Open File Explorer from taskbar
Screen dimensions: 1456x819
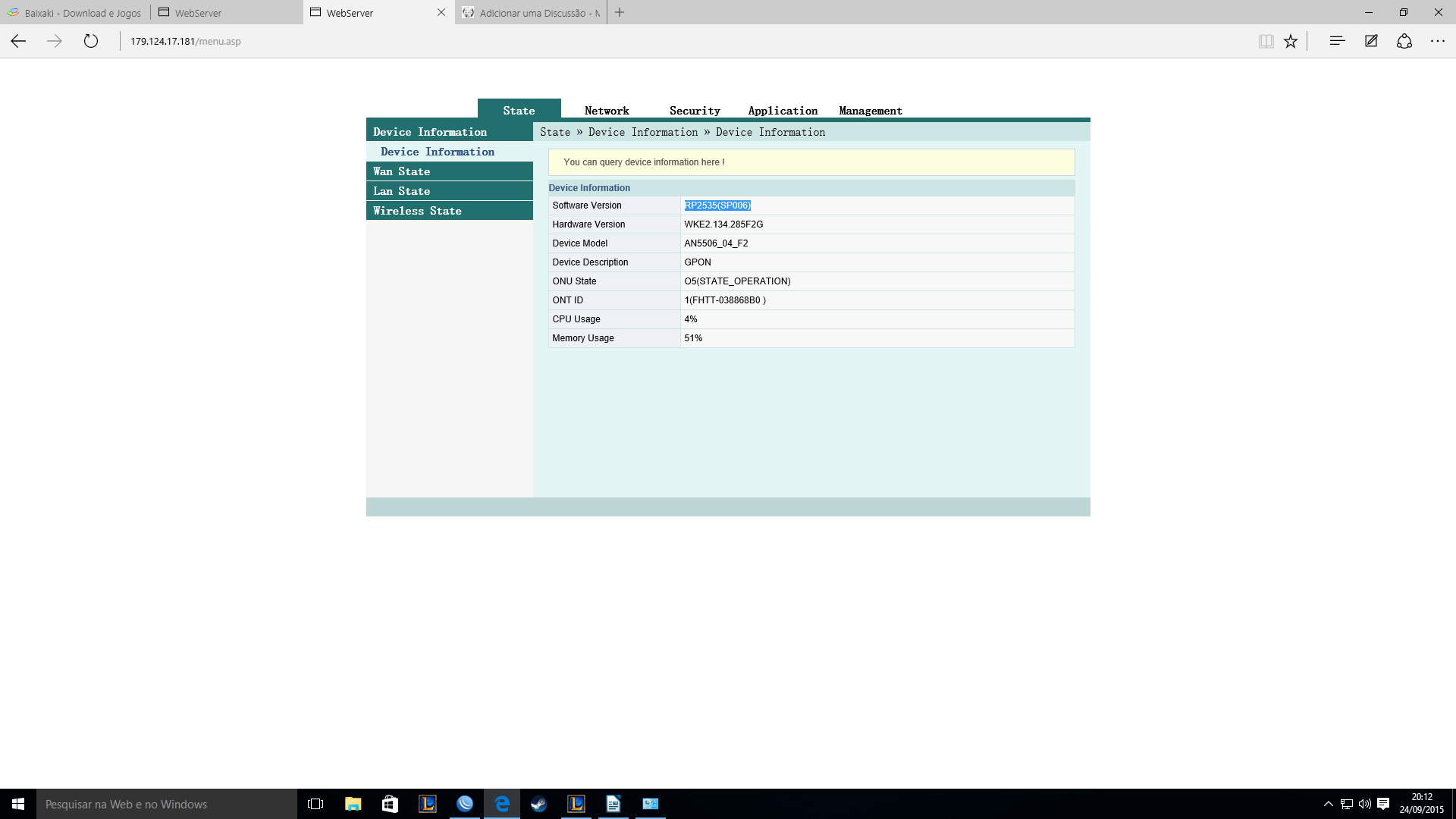(x=353, y=804)
